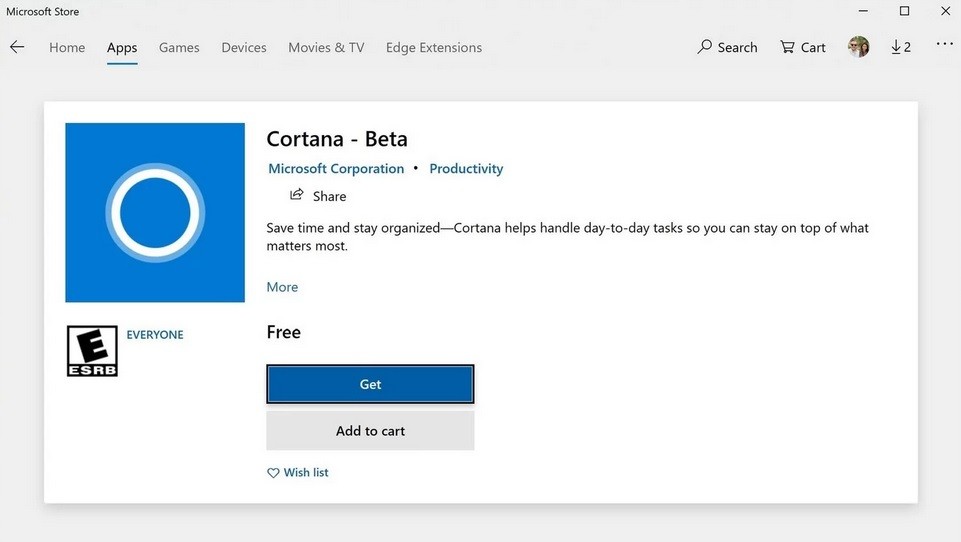This screenshot has width=961, height=542.
Task: Click the user profile avatar
Action: click(858, 47)
